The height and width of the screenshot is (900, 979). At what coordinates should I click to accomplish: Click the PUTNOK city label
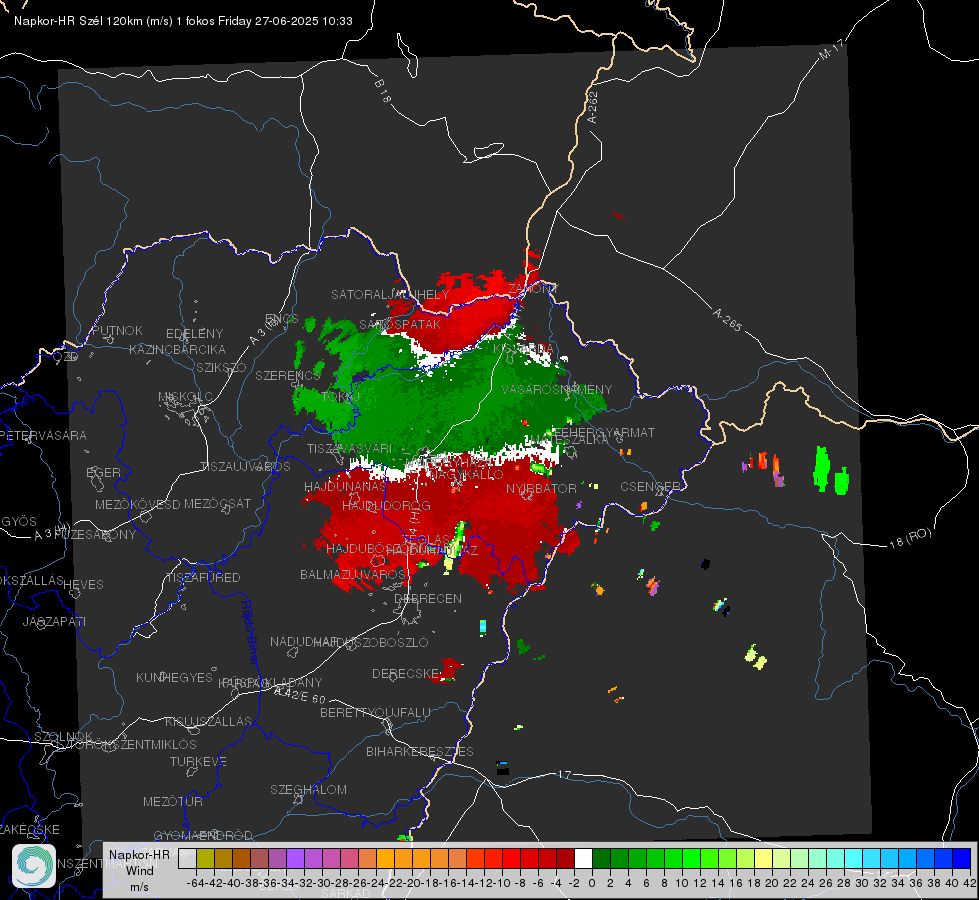click(117, 330)
